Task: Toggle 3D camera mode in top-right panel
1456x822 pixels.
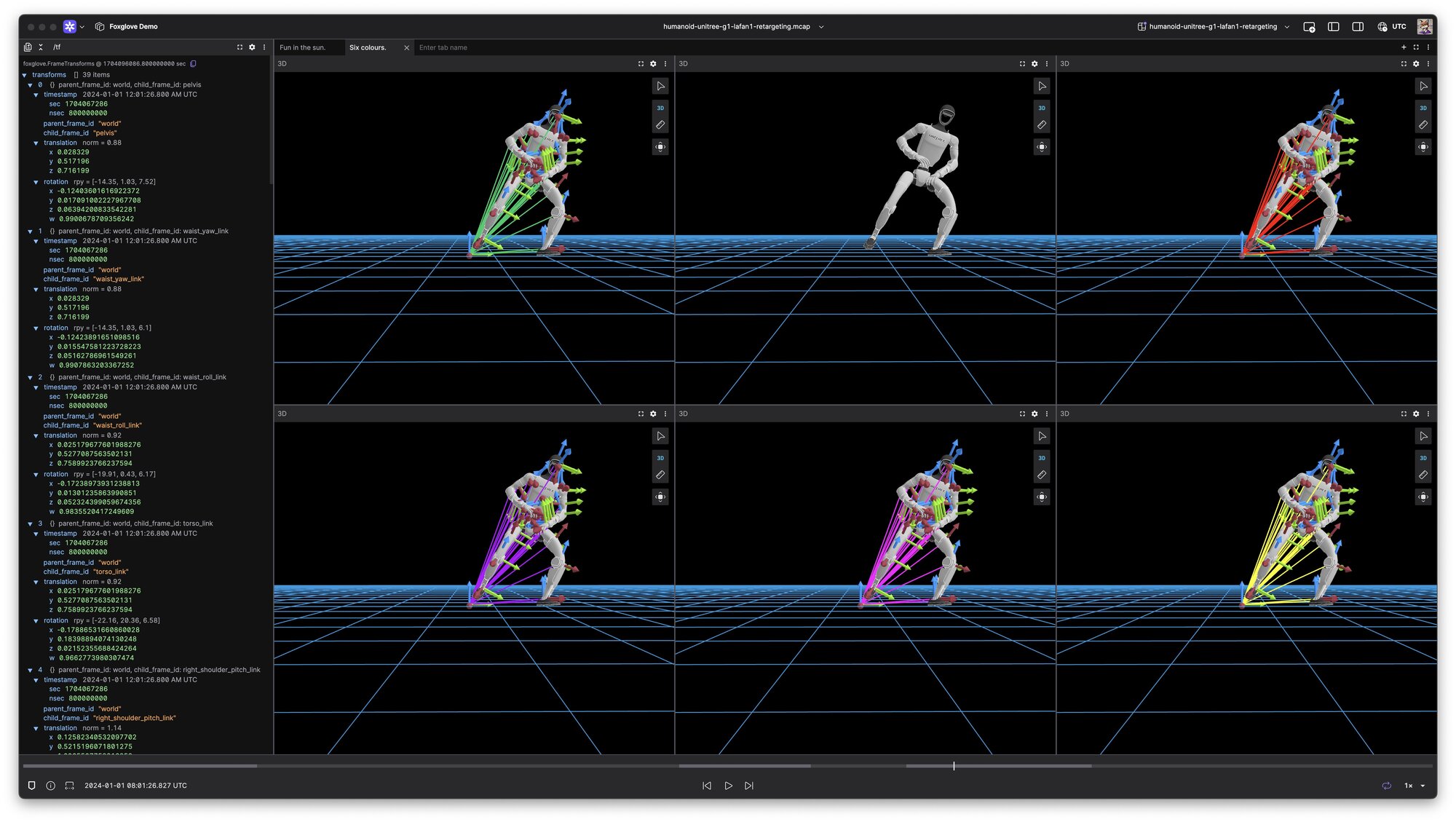Action: pyautogui.click(x=1423, y=108)
